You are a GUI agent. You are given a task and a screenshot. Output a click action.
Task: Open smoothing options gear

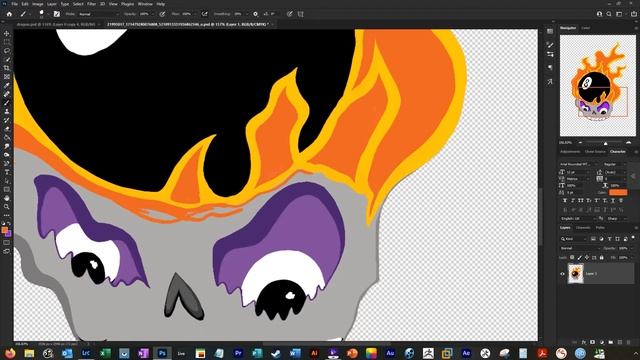coord(256,14)
